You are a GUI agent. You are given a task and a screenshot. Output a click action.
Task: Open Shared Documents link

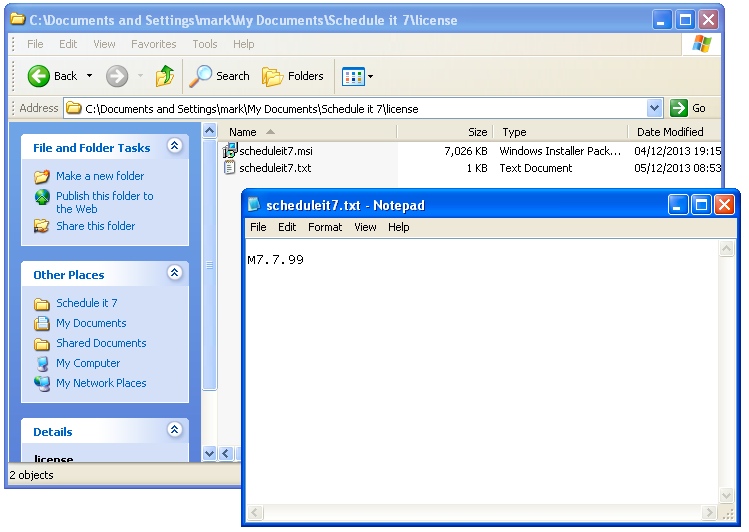[101, 343]
